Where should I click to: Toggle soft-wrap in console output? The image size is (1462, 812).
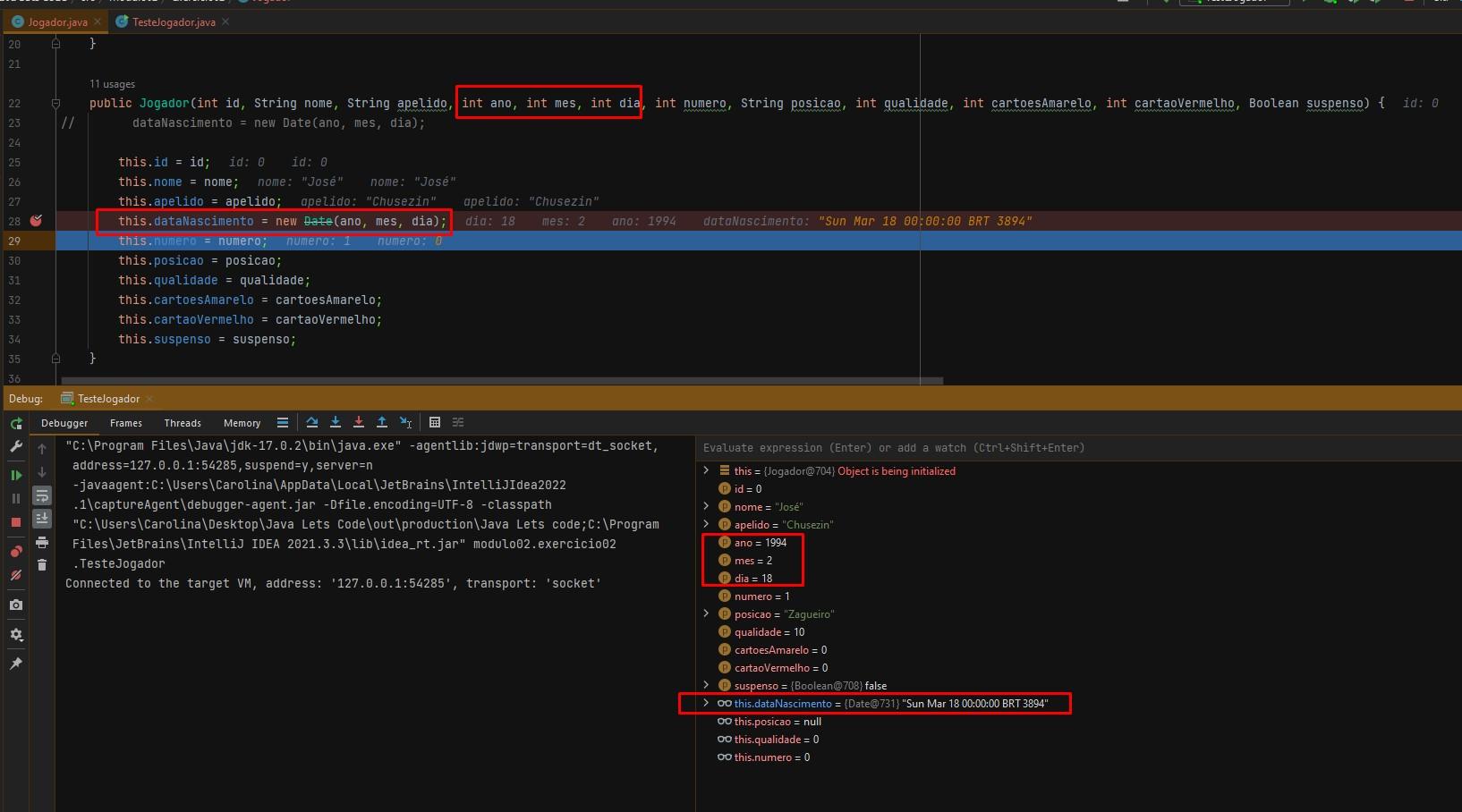[42, 495]
